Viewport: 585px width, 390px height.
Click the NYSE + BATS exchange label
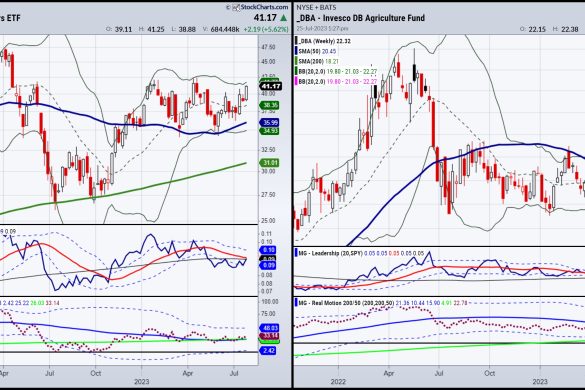(316, 7)
